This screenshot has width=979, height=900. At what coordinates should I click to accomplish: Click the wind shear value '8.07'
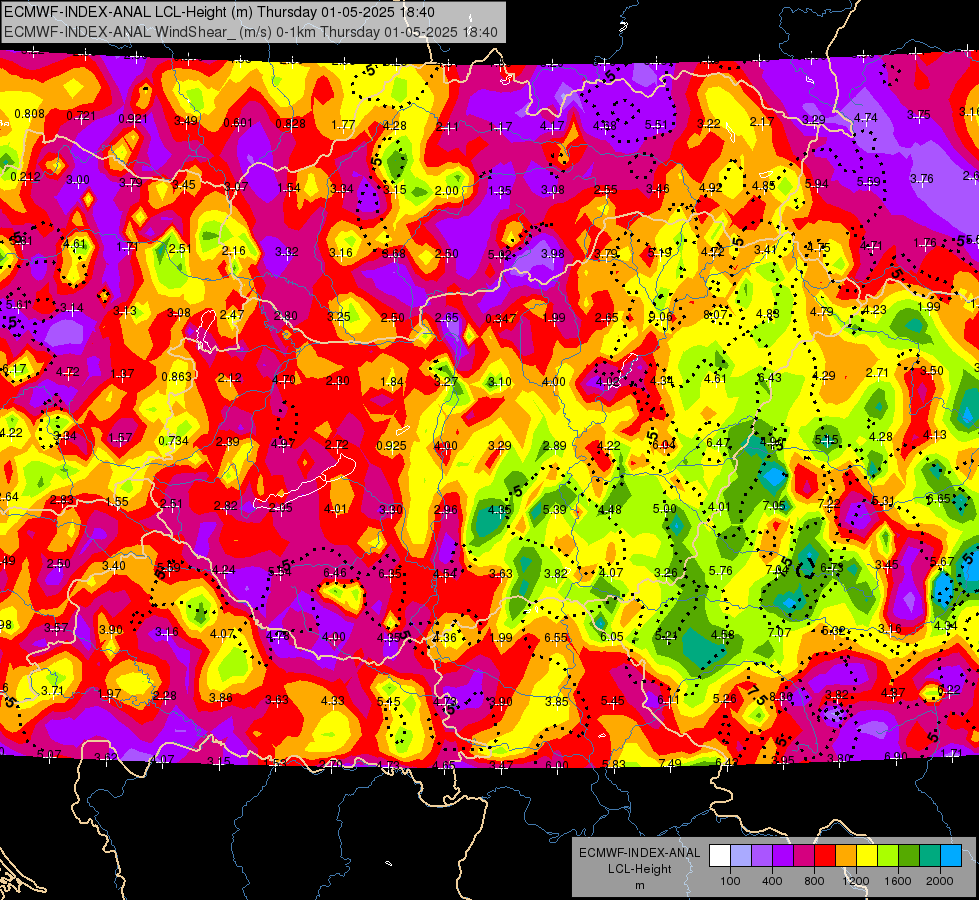[715, 315]
